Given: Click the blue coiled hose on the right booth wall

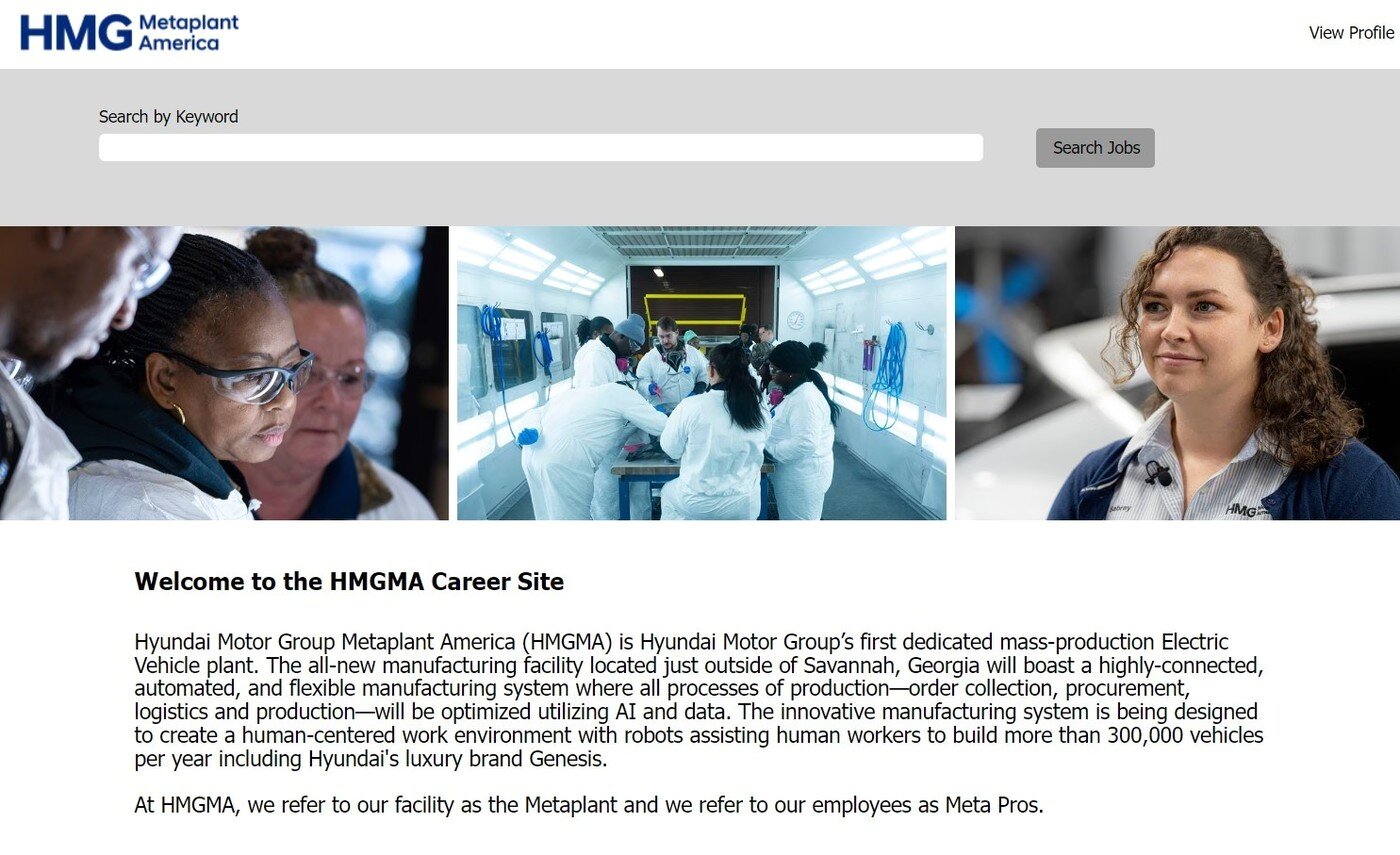Looking at the screenshot, I should 884,375.
